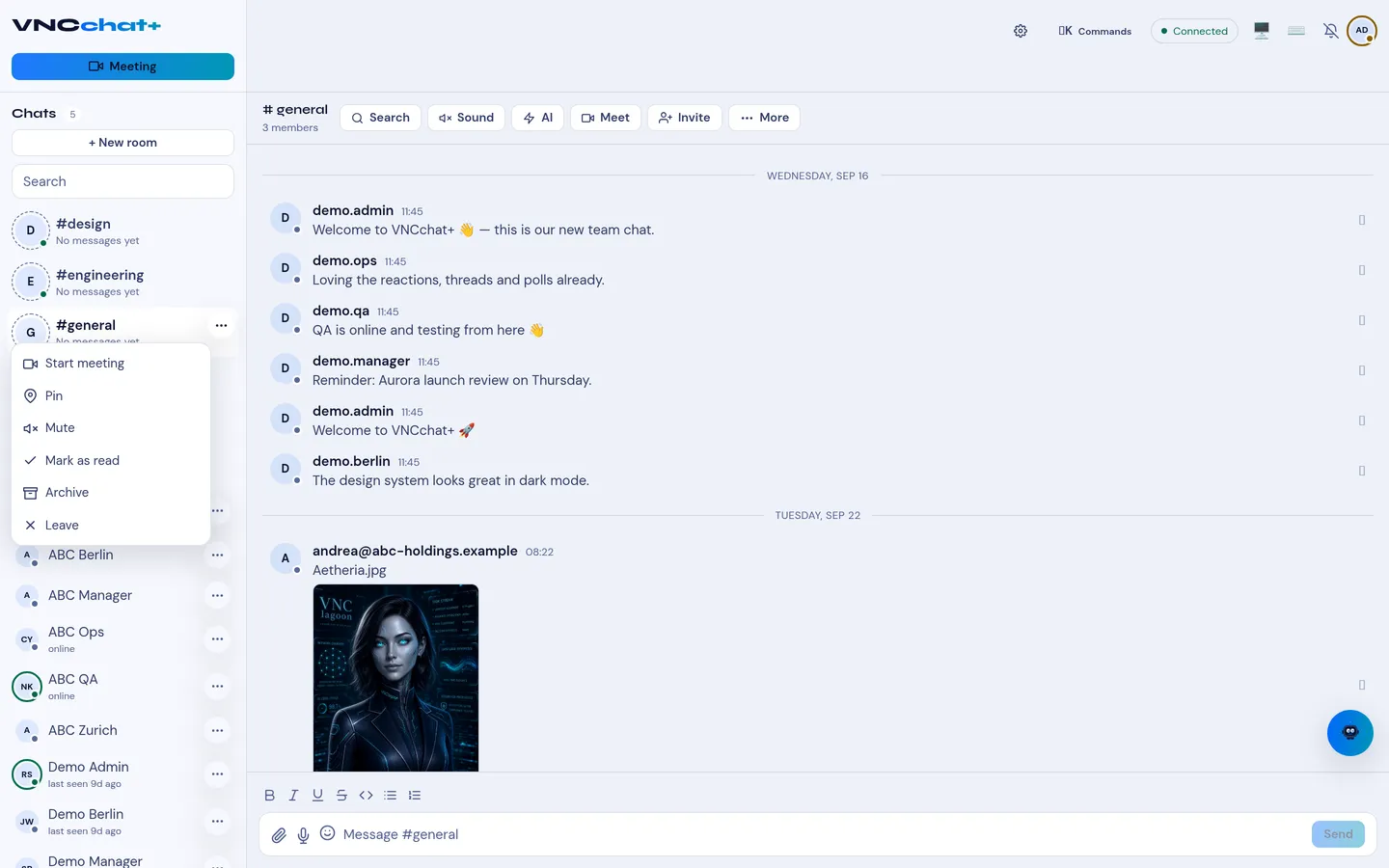Focus the chats Search field
The image size is (1389, 868).
(x=123, y=181)
